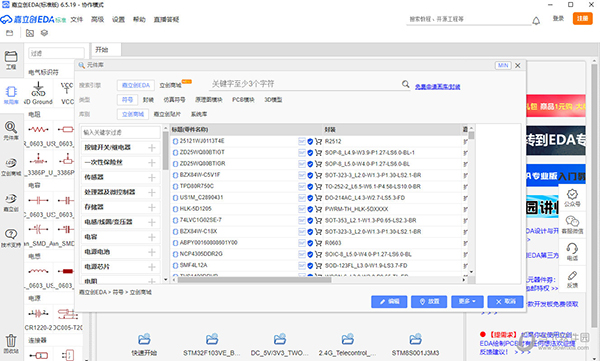Click preview image icon for HLK-5D1205 row
This screenshot has height=361, width=600.
[302, 209]
